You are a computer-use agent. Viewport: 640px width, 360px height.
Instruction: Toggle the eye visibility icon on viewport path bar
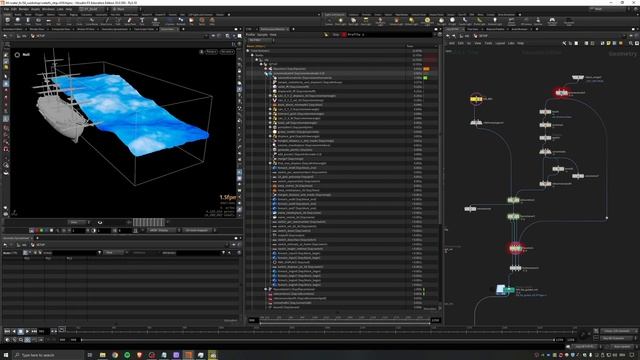click(213, 36)
